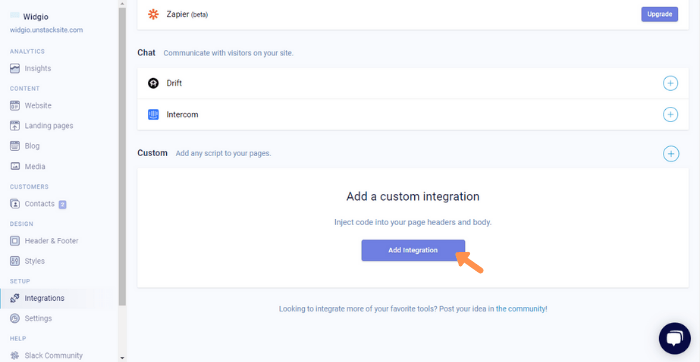Open the Header & Footer icon
700x362 pixels.
click(15, 241)
